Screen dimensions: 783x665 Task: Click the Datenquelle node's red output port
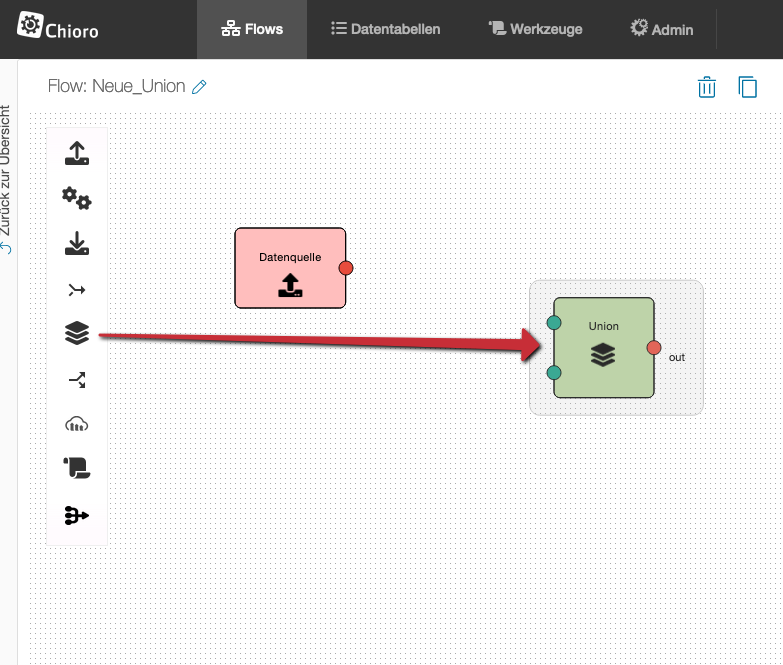coord(346,268)
